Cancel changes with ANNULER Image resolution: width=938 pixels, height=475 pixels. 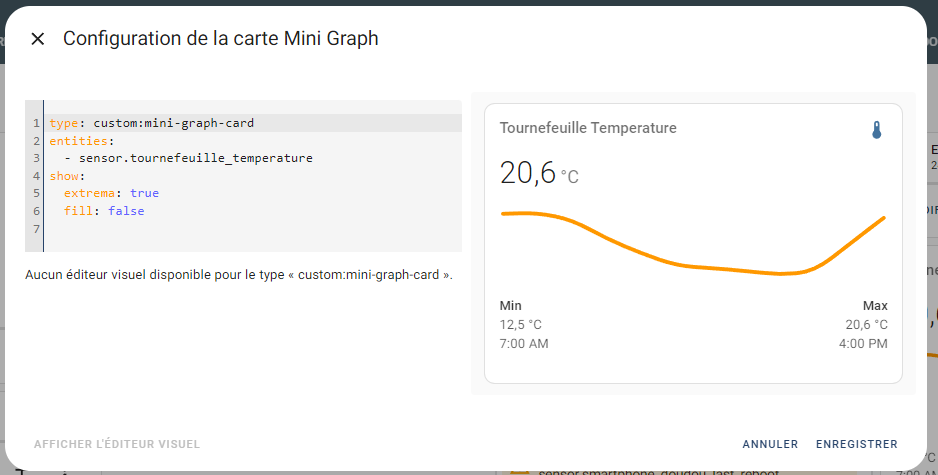click(x=770, y=444)
